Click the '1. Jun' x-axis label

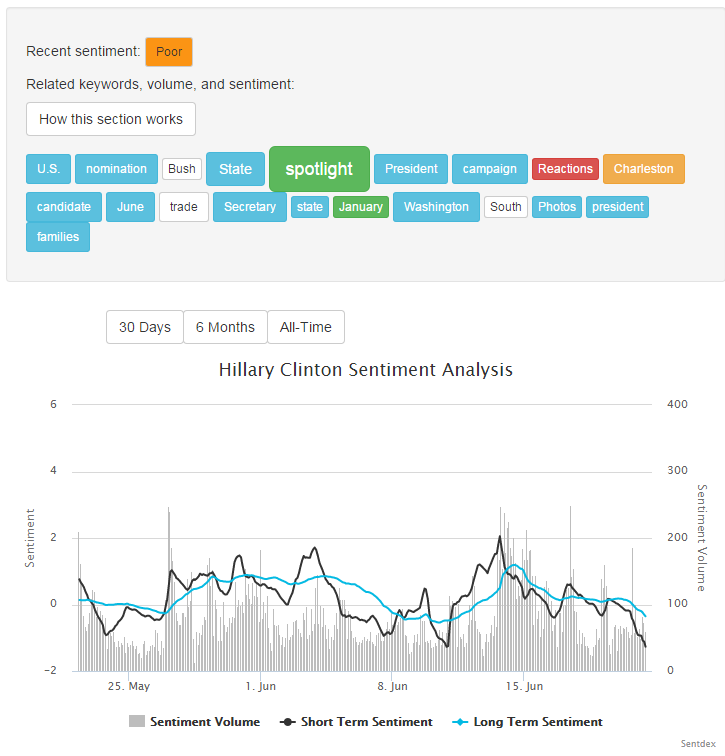[260, 686]
